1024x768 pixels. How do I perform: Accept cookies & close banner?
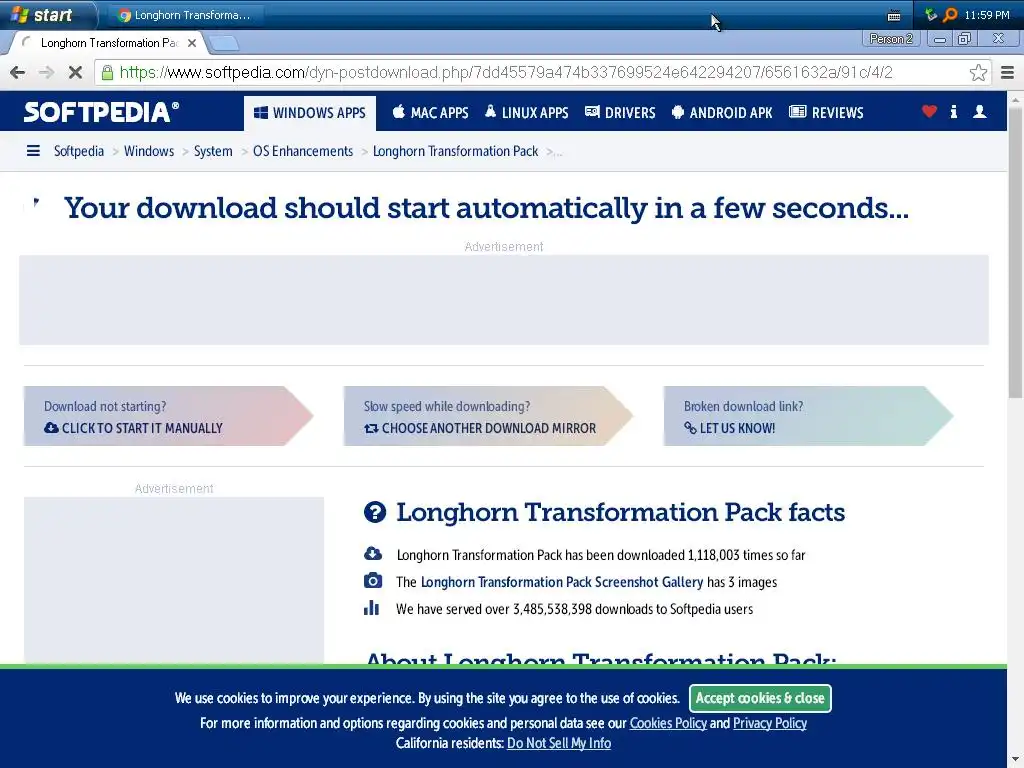760,698
